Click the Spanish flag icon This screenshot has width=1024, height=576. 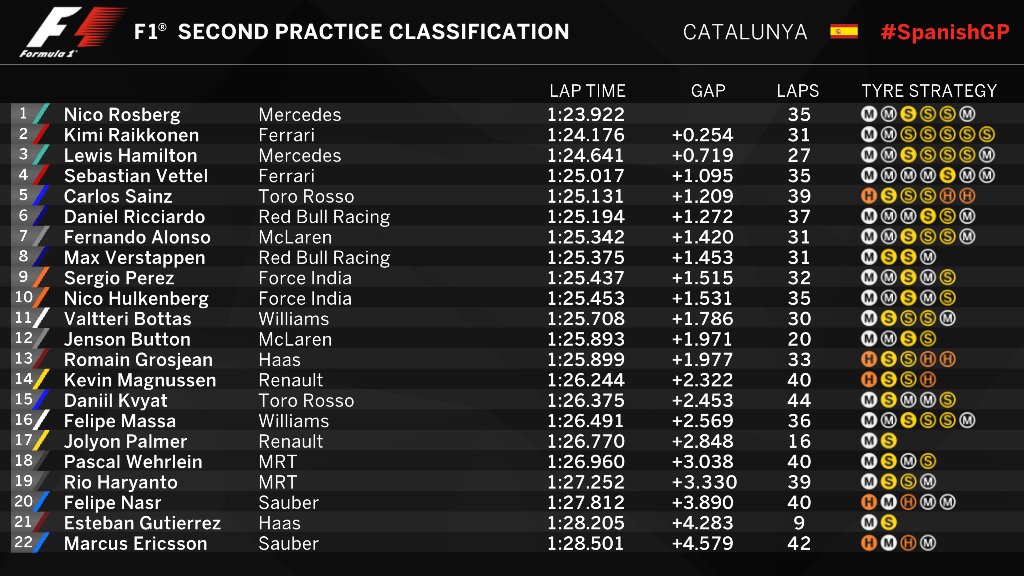coord(844,31)
